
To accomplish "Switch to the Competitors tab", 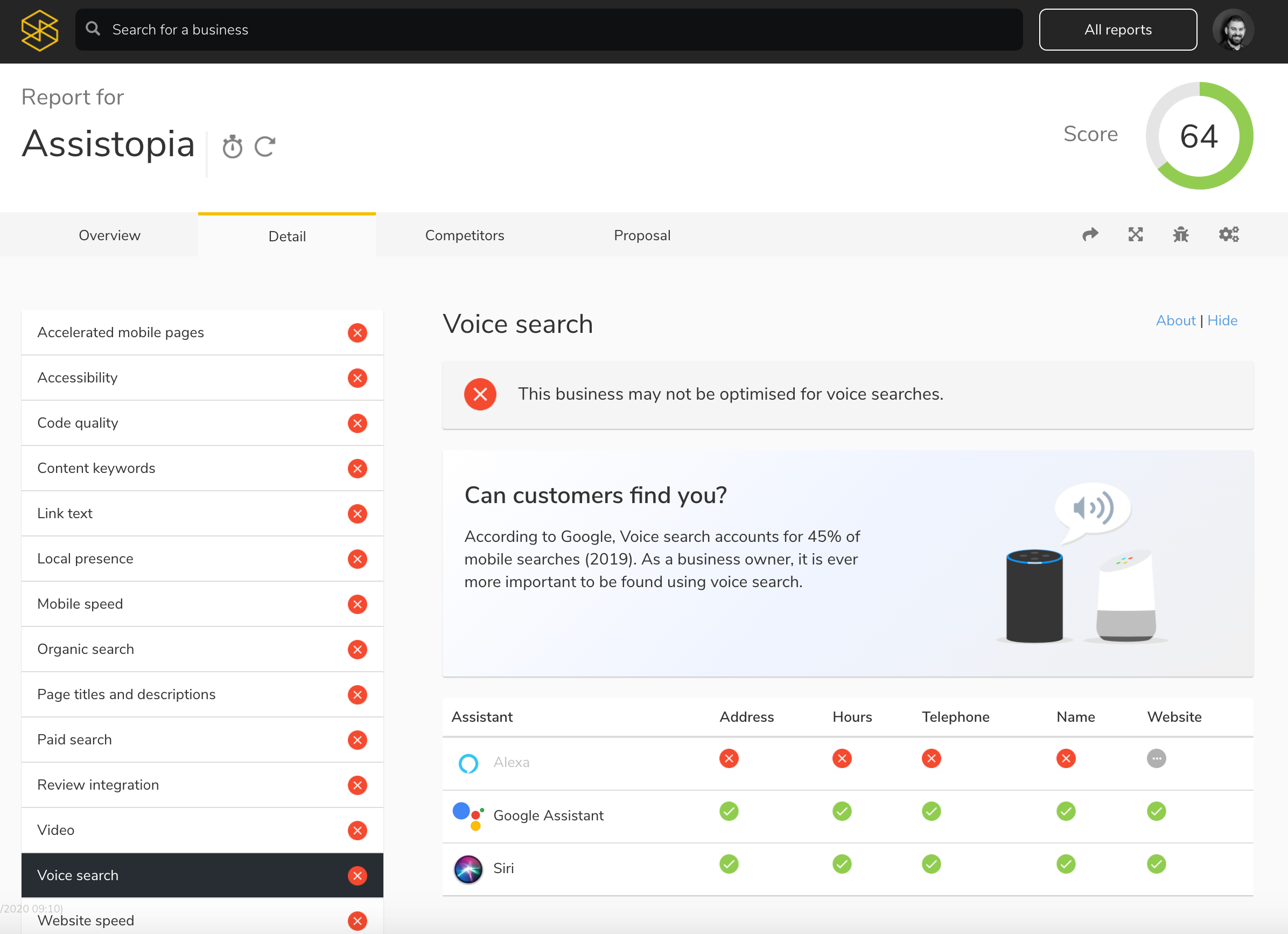I will 464,235.
